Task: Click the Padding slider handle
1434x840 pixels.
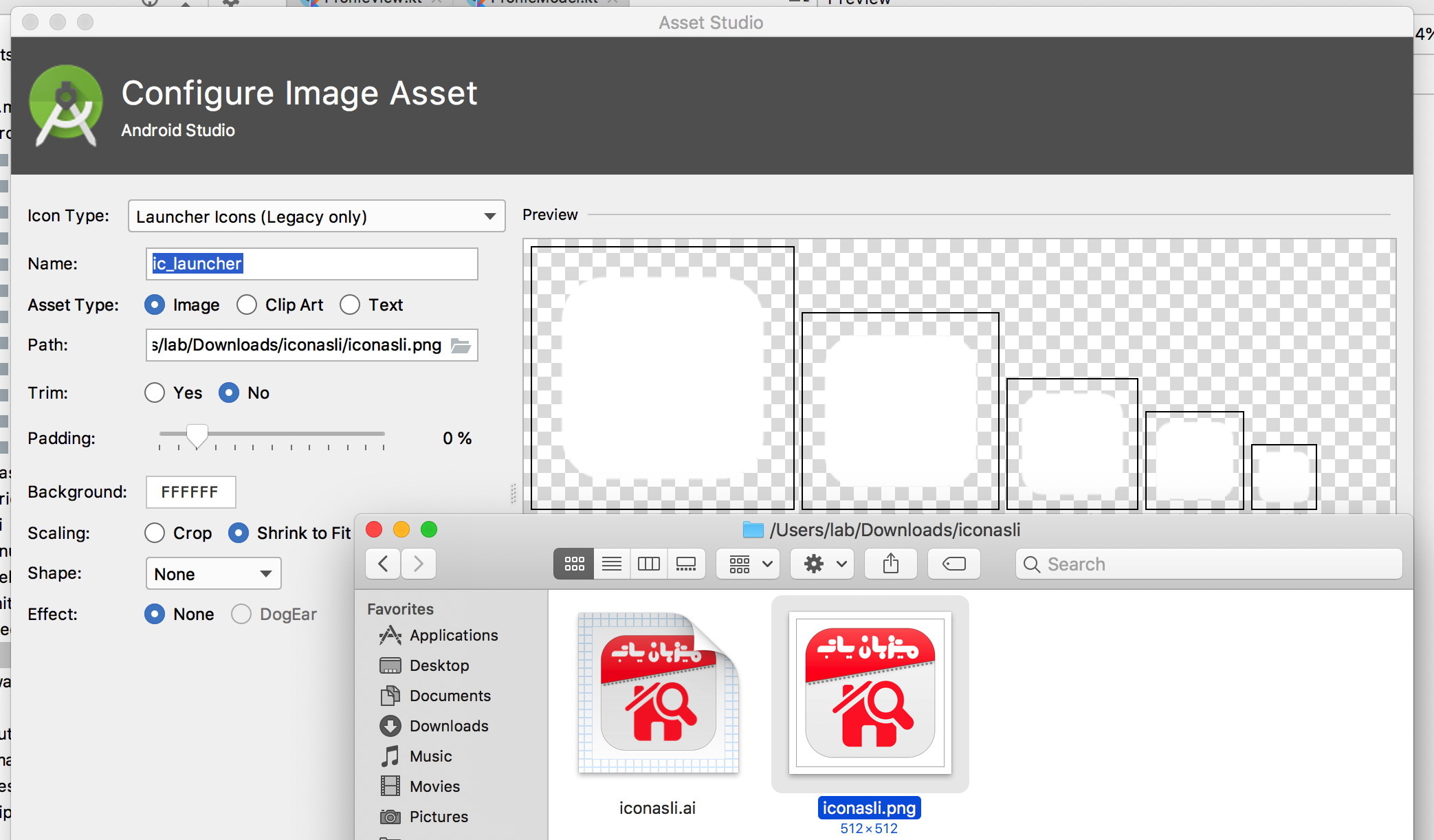Action: (197, 436)
